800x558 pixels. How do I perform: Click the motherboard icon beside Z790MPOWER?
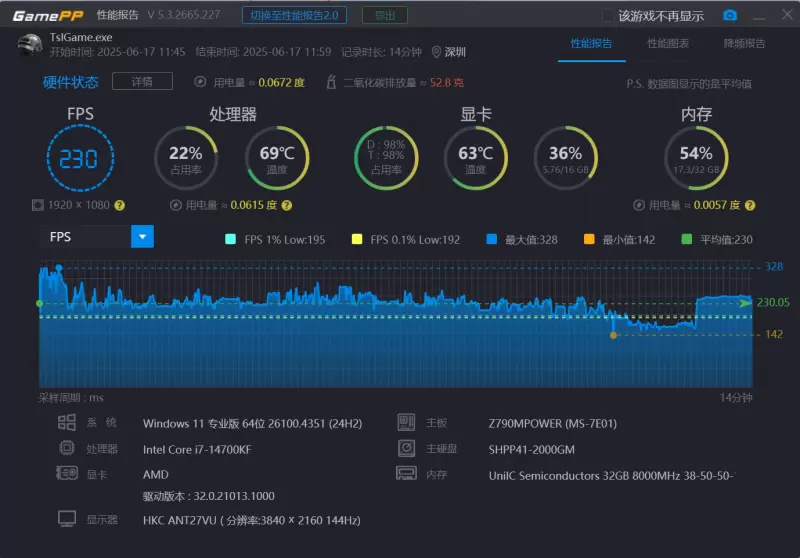pos(406,422)
